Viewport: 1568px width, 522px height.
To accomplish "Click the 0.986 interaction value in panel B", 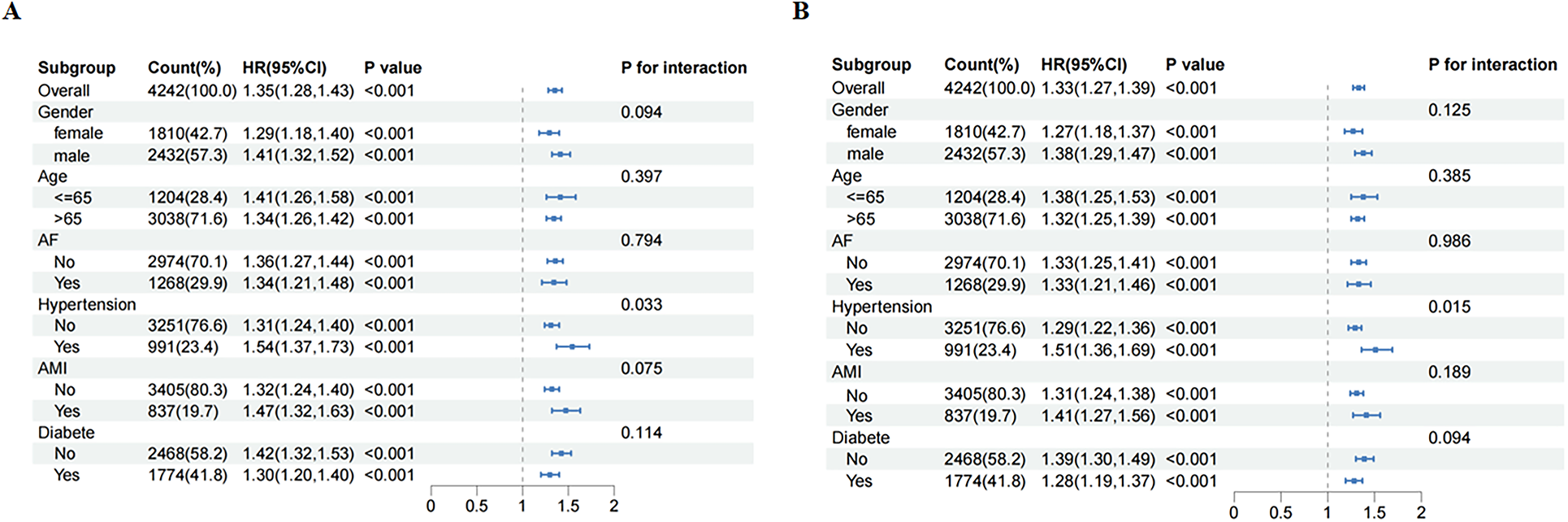I will click(x=1449, y=241).
